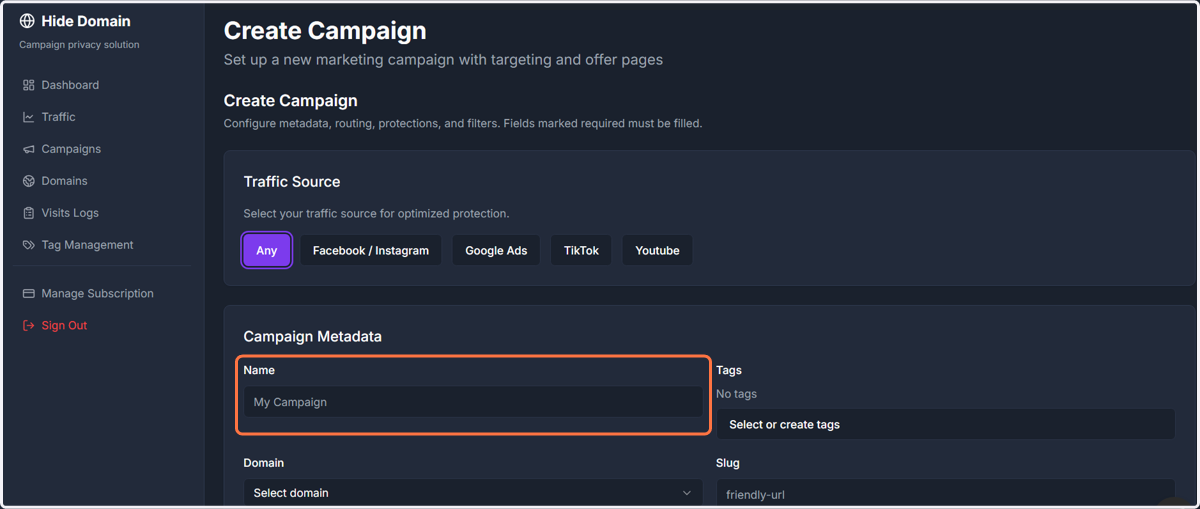Image resolution: width=1200 pixels, height=509 pixels.
Task: Open the Select domain dropdown
Action: 473,493
